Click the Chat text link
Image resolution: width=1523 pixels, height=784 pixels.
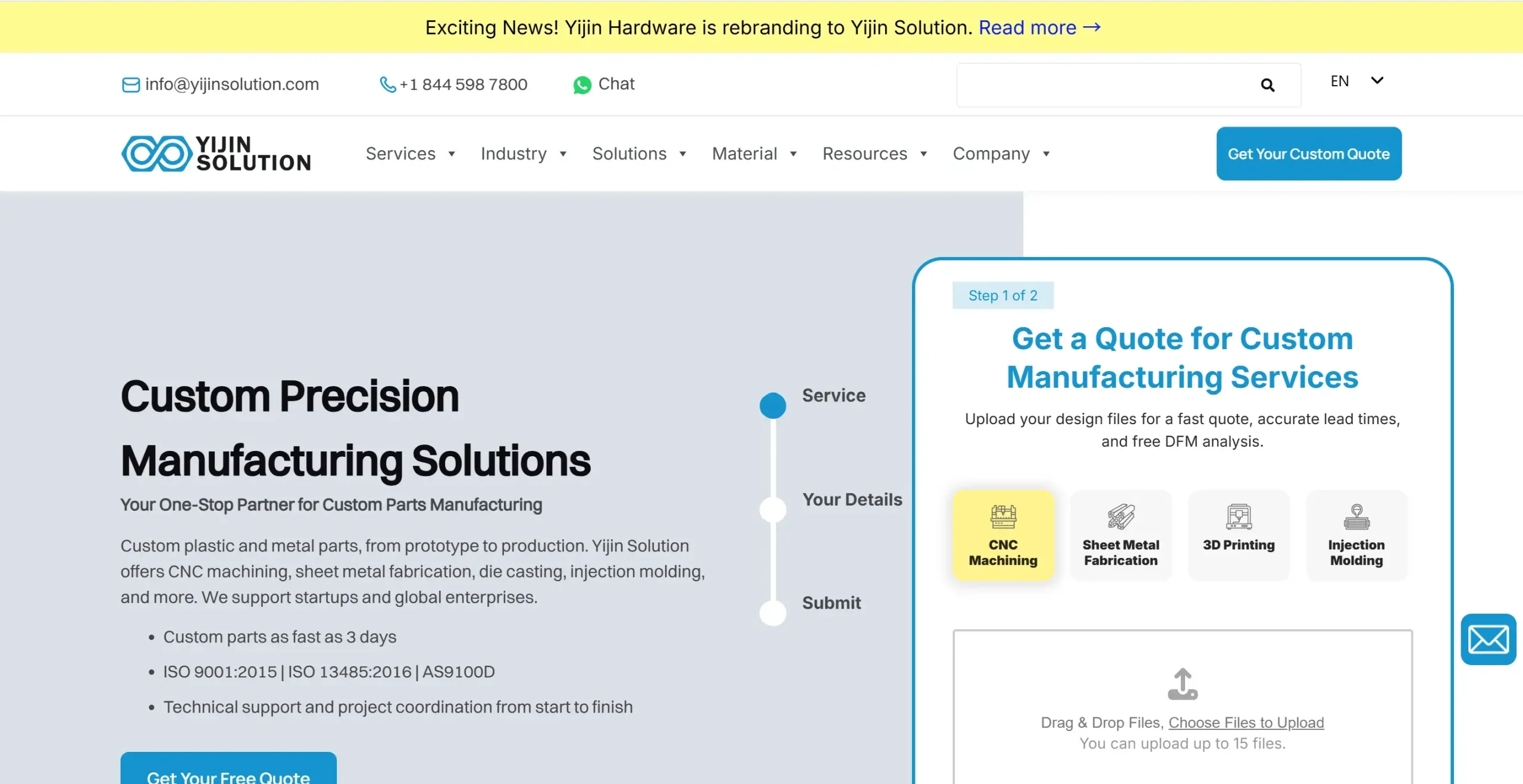(616, 84)
